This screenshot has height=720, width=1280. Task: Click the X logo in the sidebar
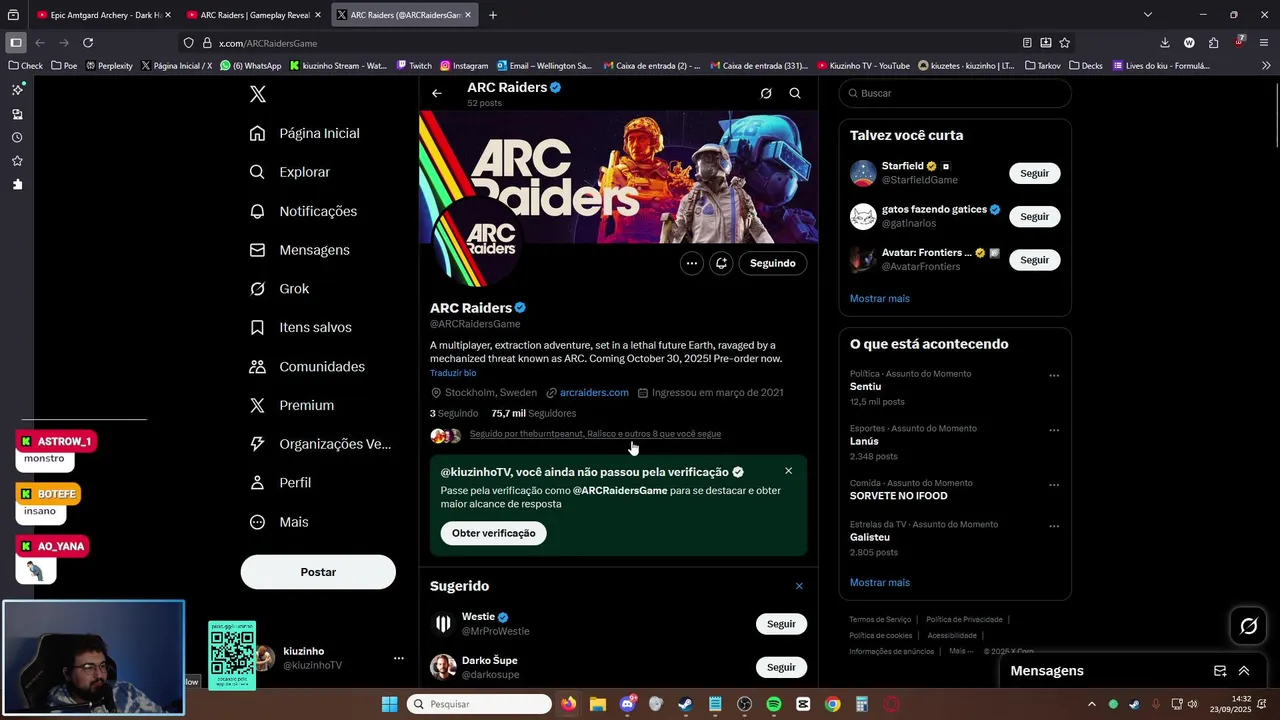tap(257, 94)
